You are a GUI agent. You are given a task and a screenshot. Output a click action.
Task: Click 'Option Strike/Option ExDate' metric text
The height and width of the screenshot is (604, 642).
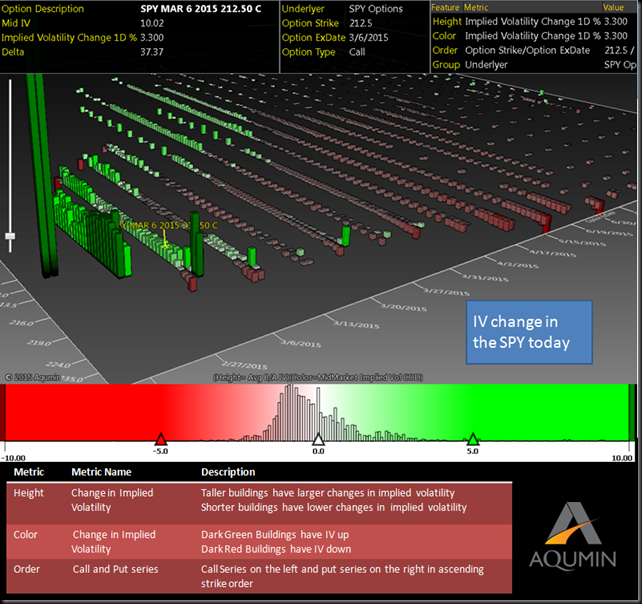(527, 50)
